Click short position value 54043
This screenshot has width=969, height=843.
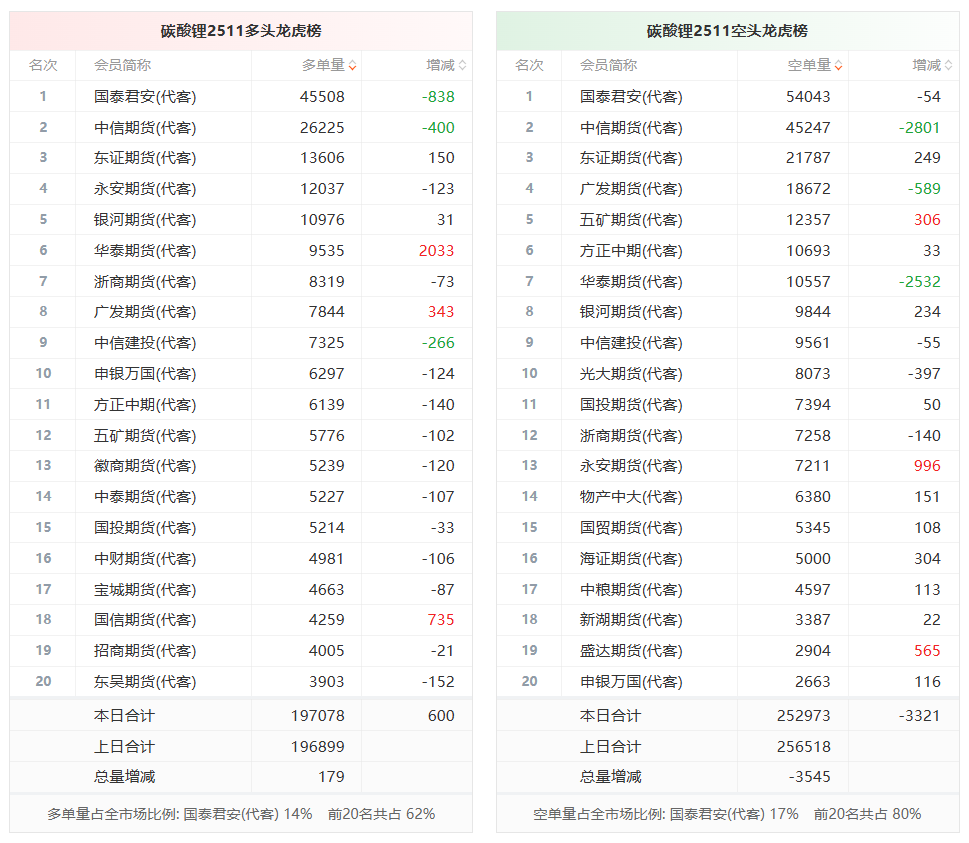[x=808, y=97]
